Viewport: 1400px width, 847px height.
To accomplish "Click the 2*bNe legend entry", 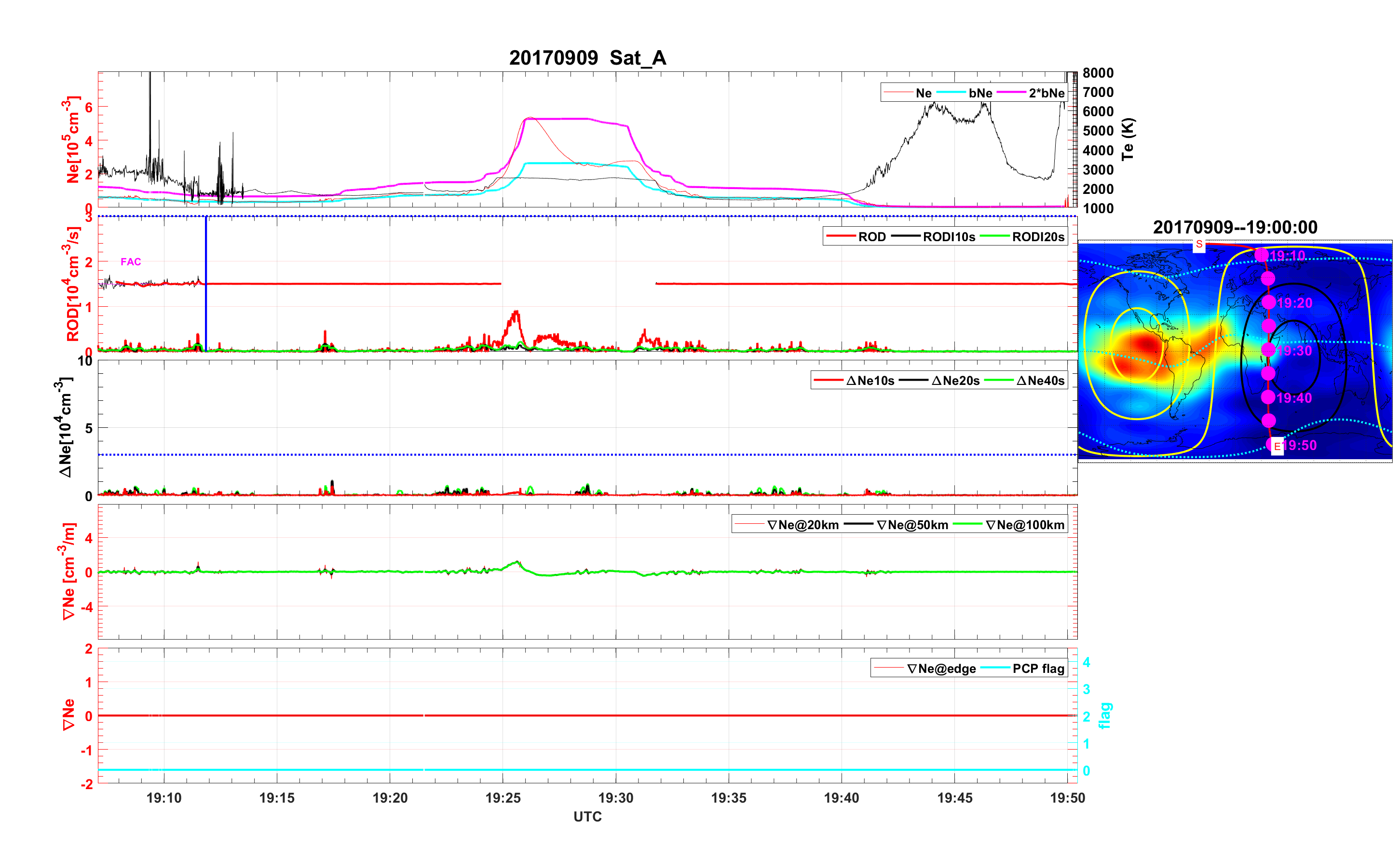I will point(1046,93).
